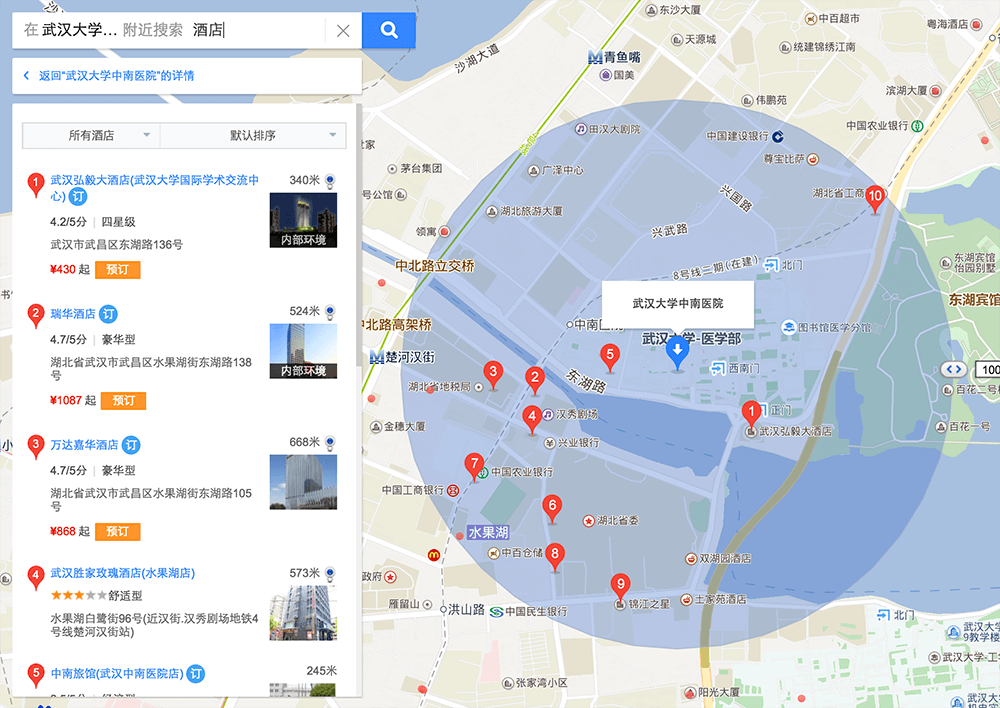Clear the search box with the X
The height and width of the screenshot is (708, 1000).
coord(343,30)
